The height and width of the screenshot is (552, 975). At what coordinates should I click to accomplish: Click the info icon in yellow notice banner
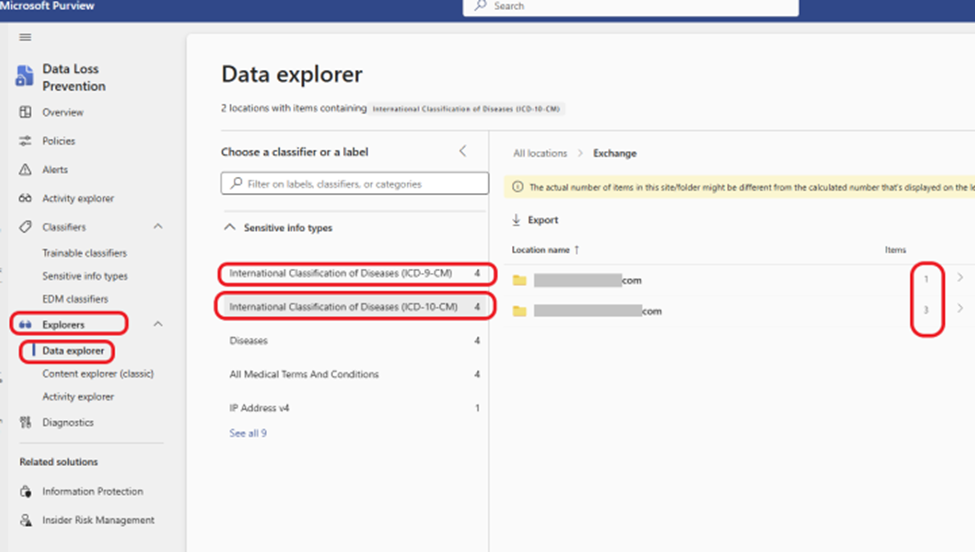tap(517, 186)
